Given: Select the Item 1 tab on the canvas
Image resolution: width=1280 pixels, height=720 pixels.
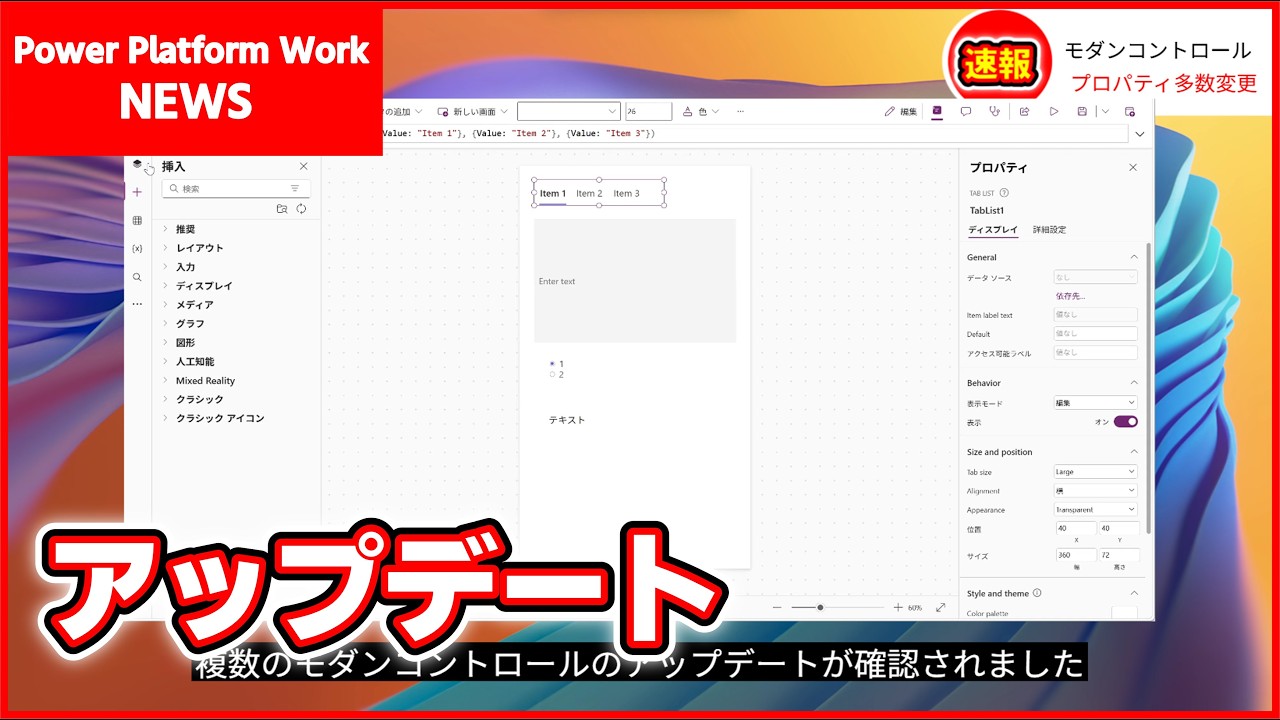Looking at the screenshot, I should point(553,193).
